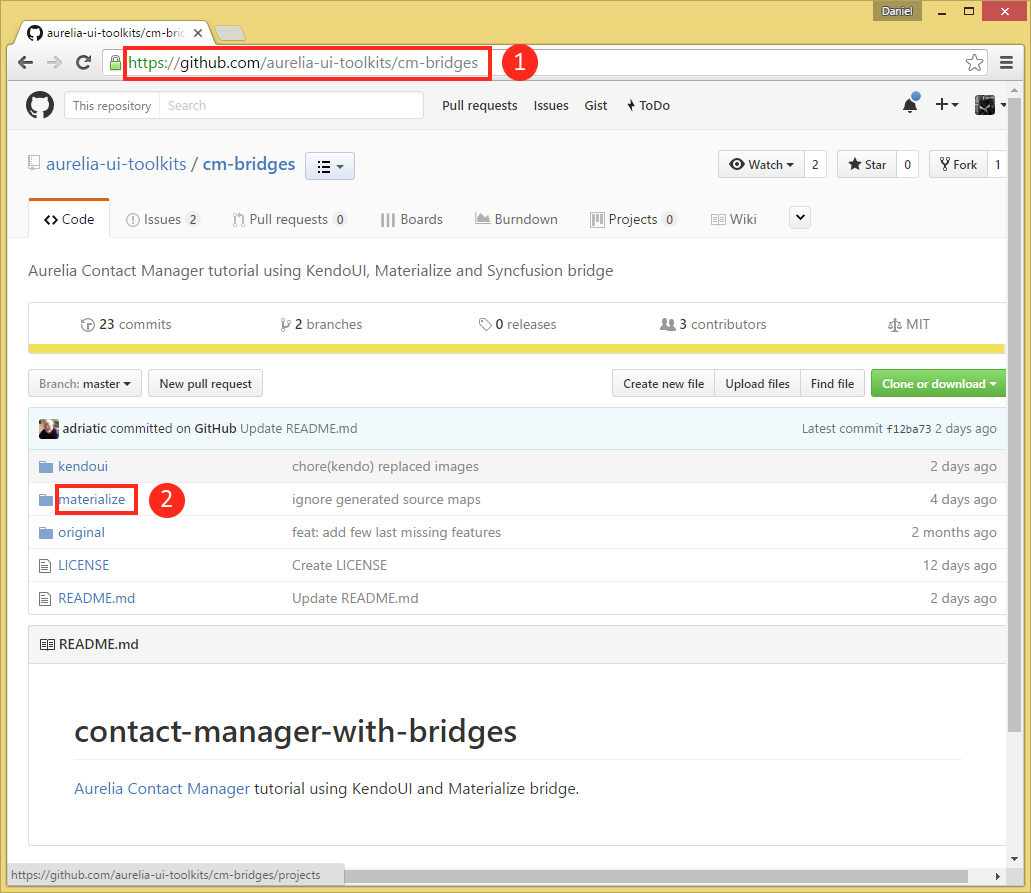Open the Boards tab
The height and width of the screenshot is (893, 1031).
(x=412, y=219)
